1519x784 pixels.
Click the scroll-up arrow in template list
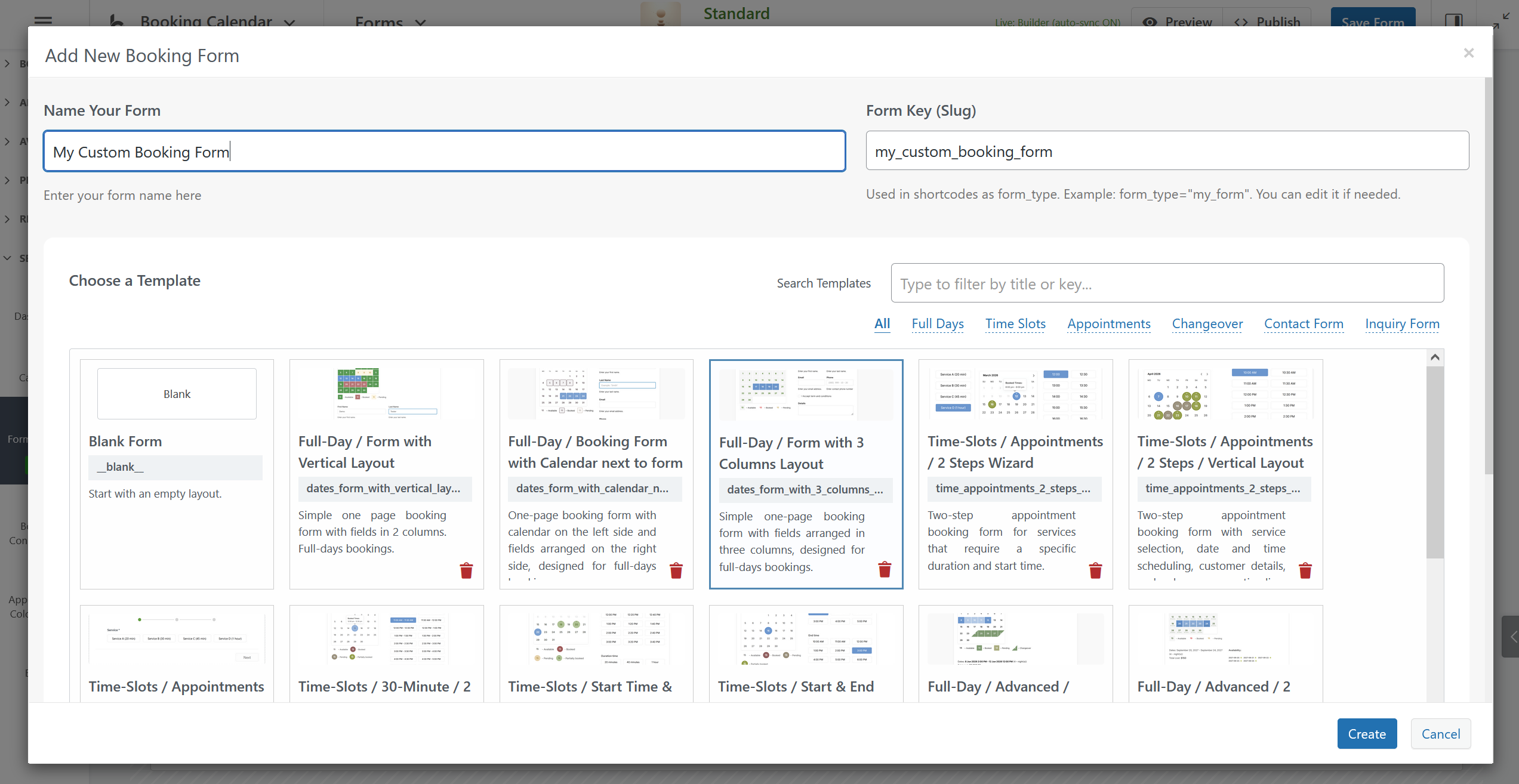pos(1435,357)
